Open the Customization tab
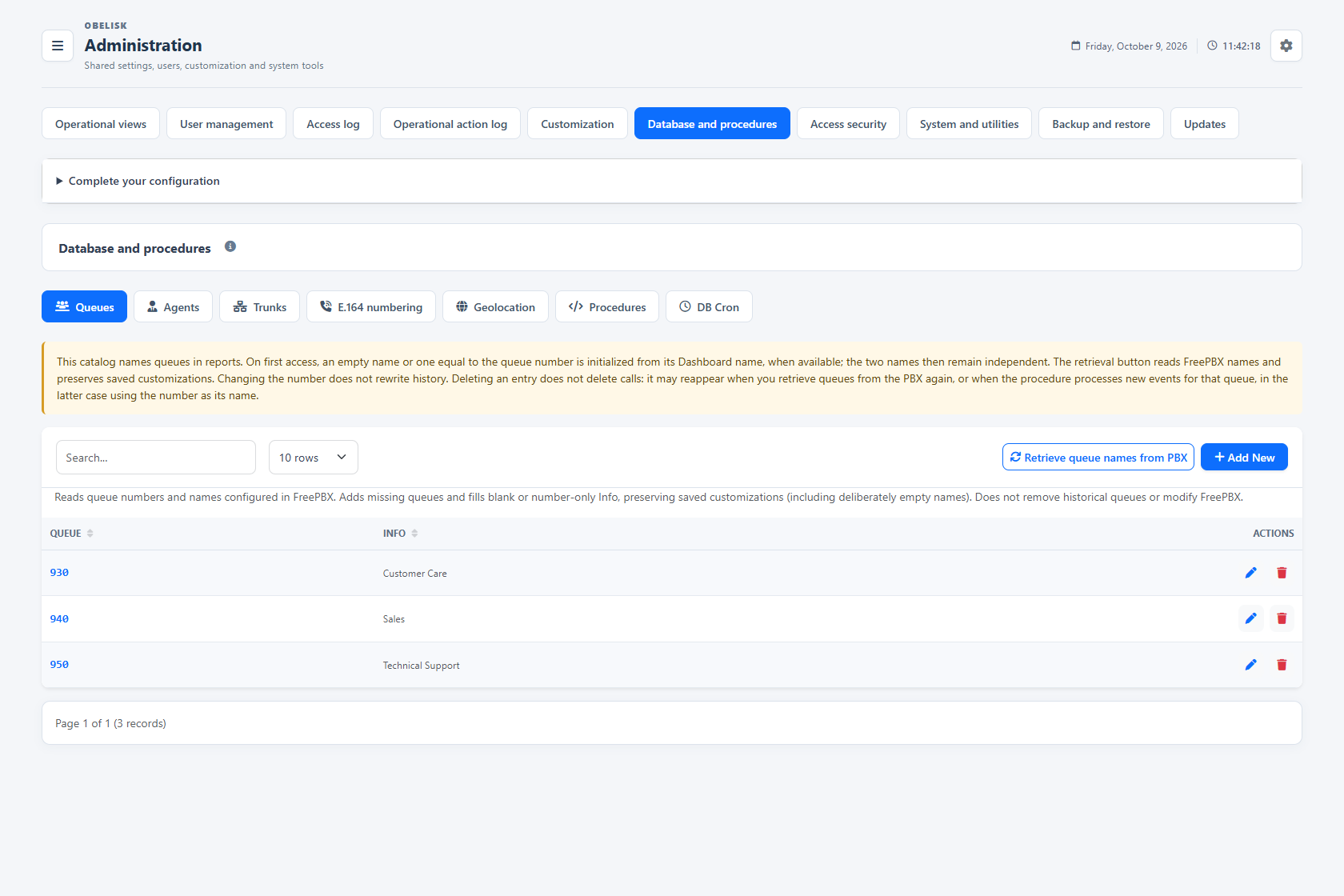This screenshot has width=1344, height=896. click(578, 123)
